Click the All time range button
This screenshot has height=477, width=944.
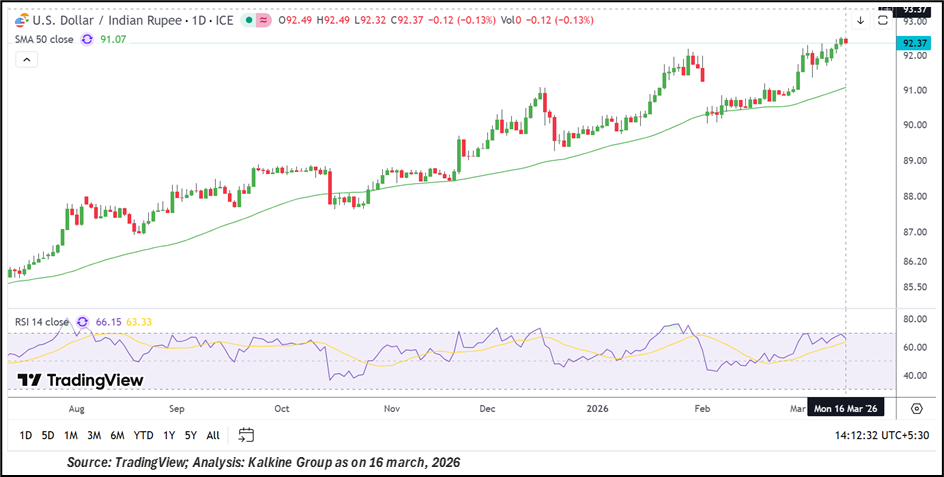click(x=213, y=435)
